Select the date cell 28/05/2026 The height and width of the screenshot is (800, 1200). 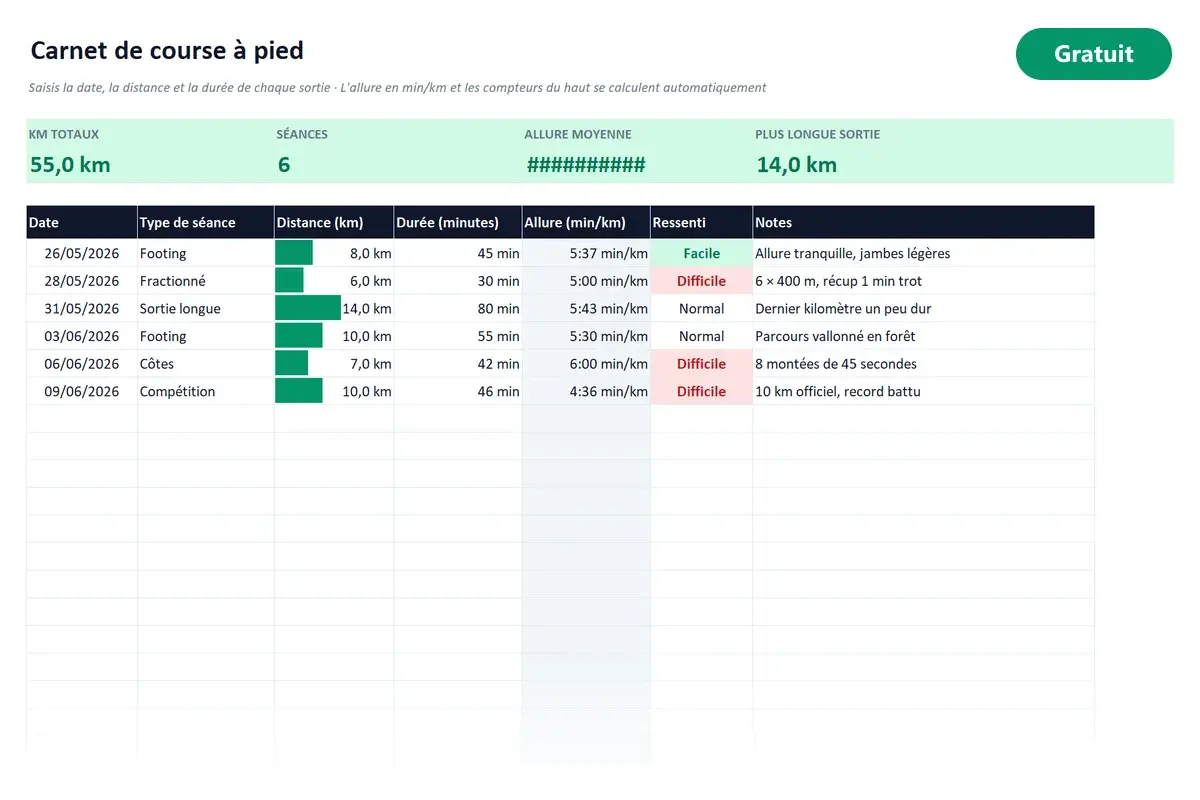point(82,281)
